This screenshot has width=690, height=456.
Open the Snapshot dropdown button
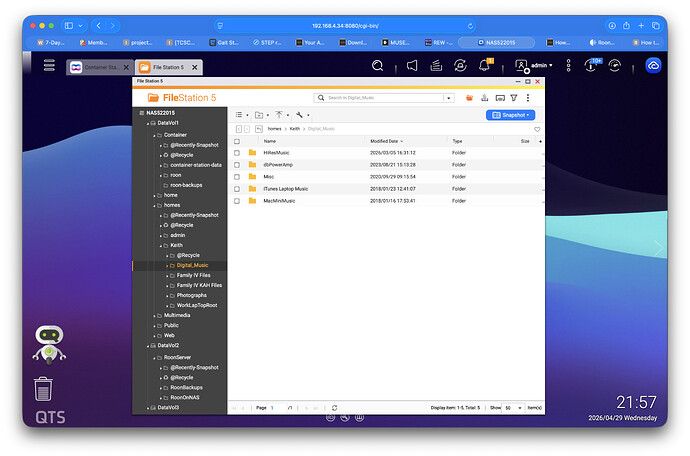pyautogui.click(x=510, y=115)
